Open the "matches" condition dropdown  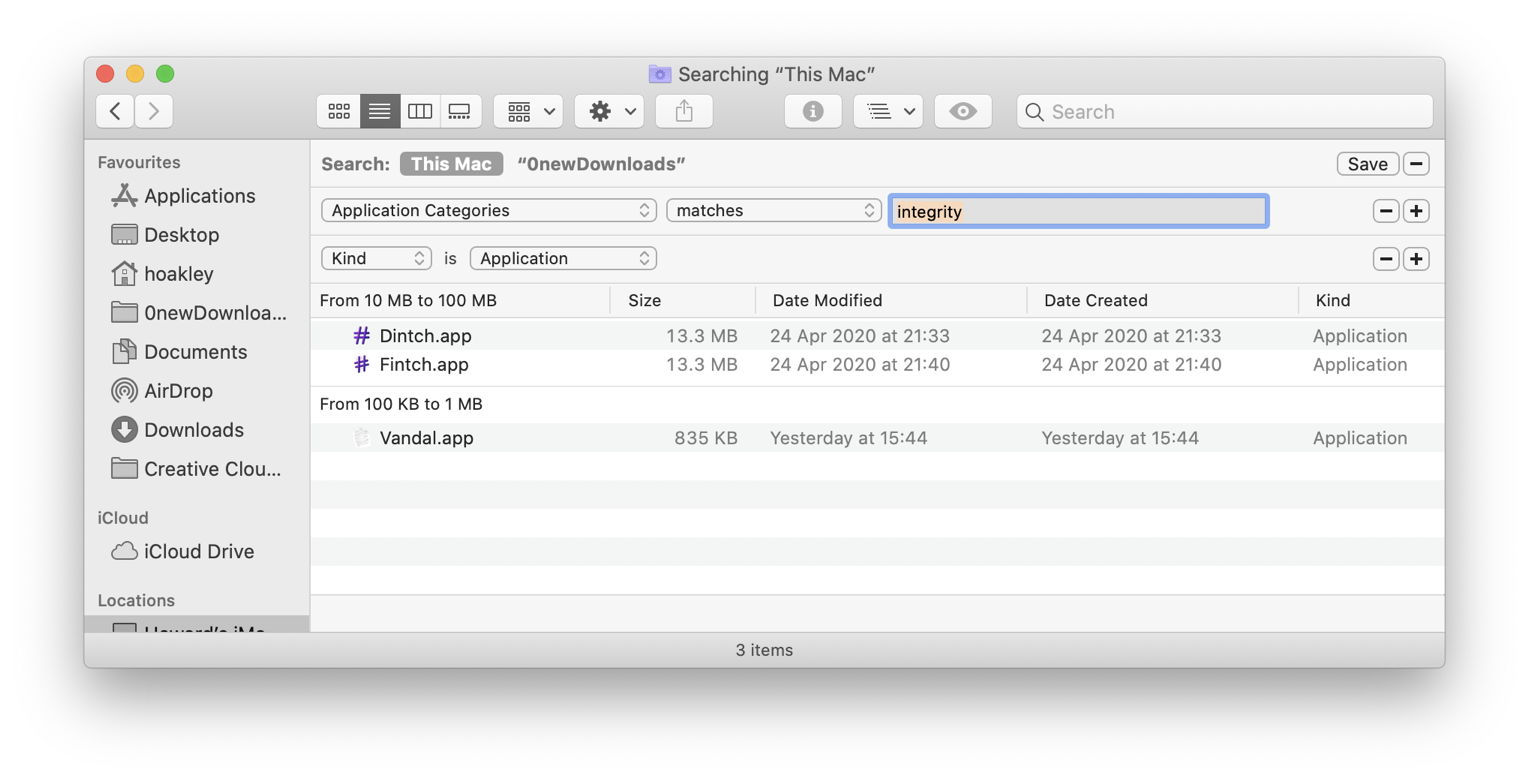(772, 210)
